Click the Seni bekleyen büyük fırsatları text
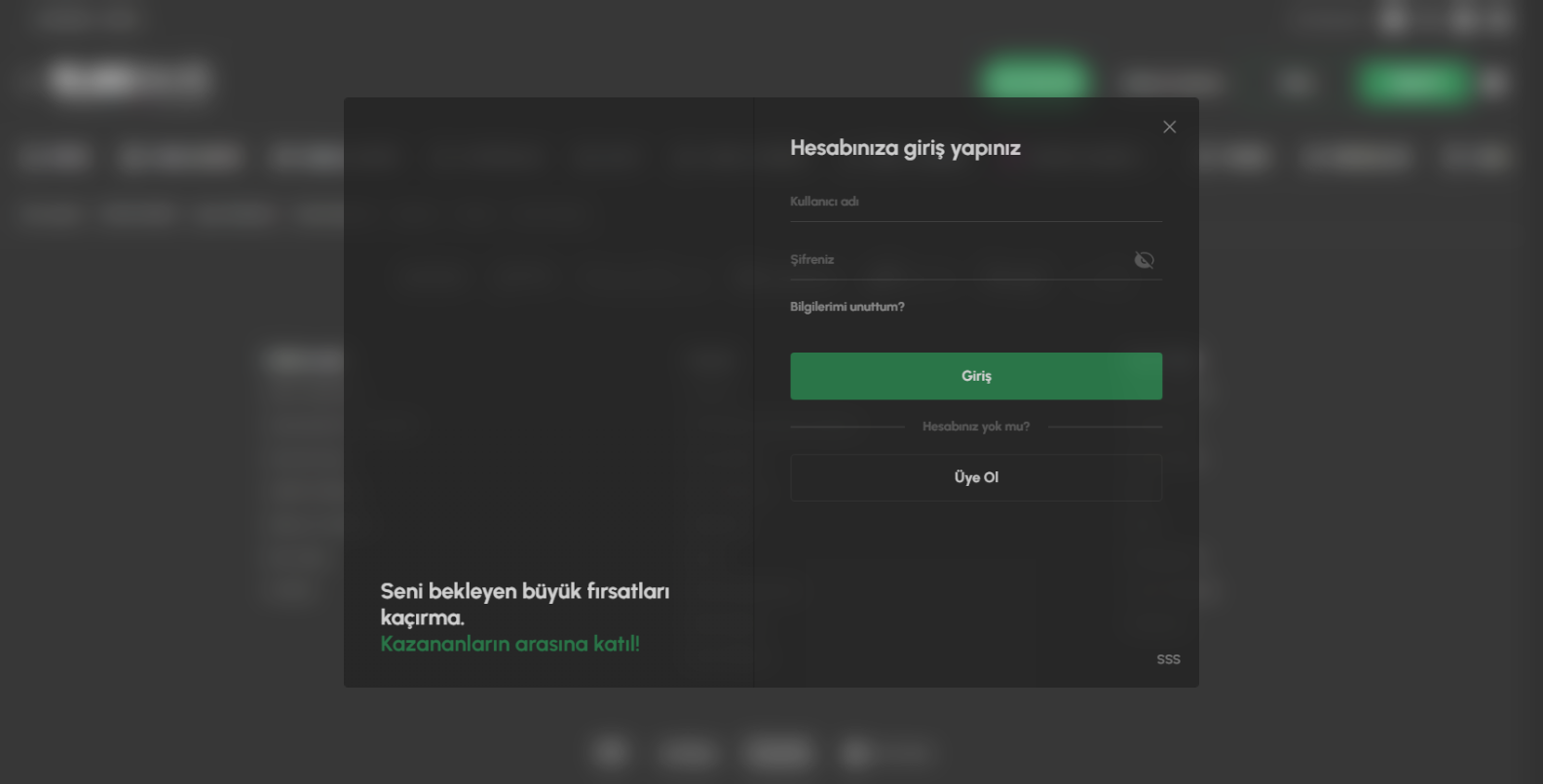Image resolution: width=1543 pixels, height=784 pixels. pyautogui.click(x=524, y=592)
